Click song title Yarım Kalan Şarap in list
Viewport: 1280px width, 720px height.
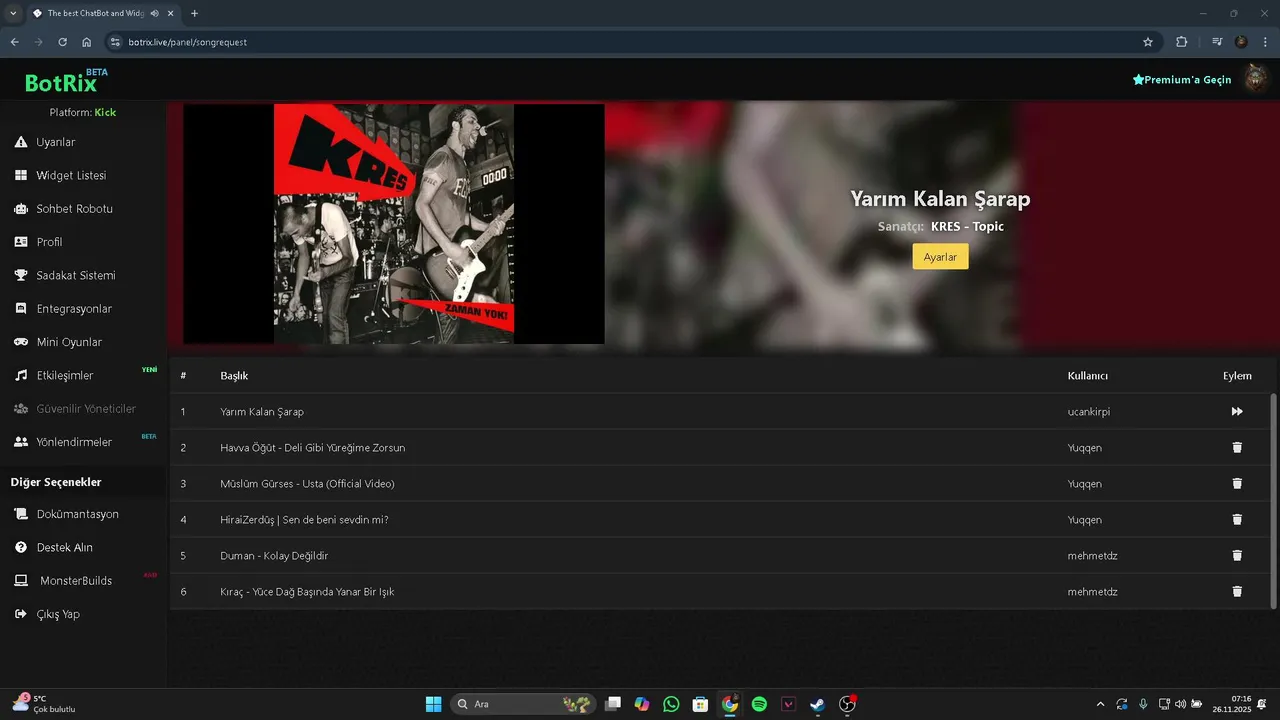(x=262, y=412)
